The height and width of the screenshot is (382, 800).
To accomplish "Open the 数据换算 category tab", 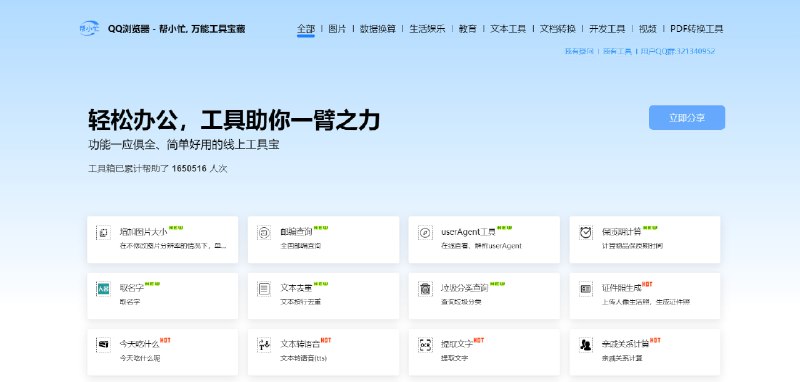I will (378, 29).
